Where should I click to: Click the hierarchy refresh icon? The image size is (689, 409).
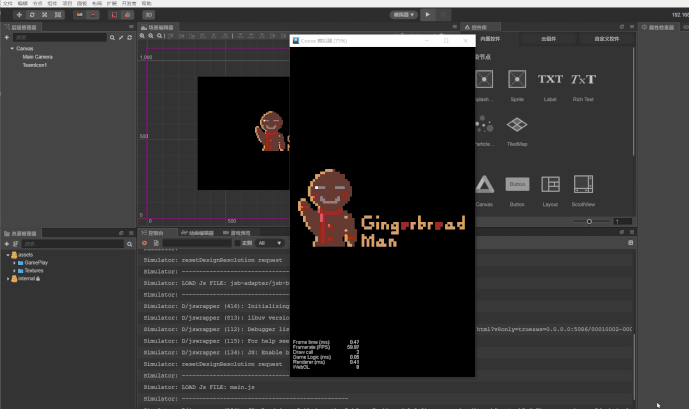pyautogui.click(x=130, y=38)
